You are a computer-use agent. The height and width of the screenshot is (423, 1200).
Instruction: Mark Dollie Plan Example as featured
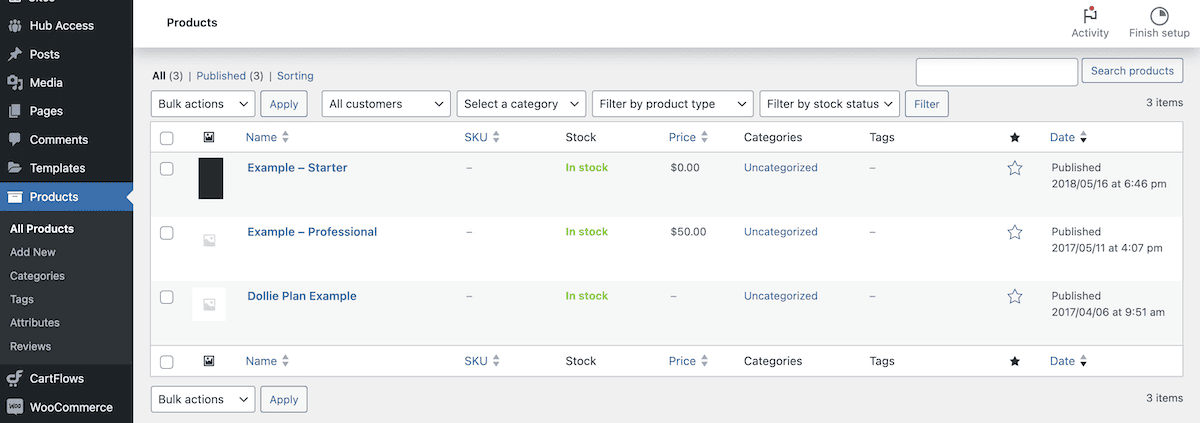[1015, 296]
